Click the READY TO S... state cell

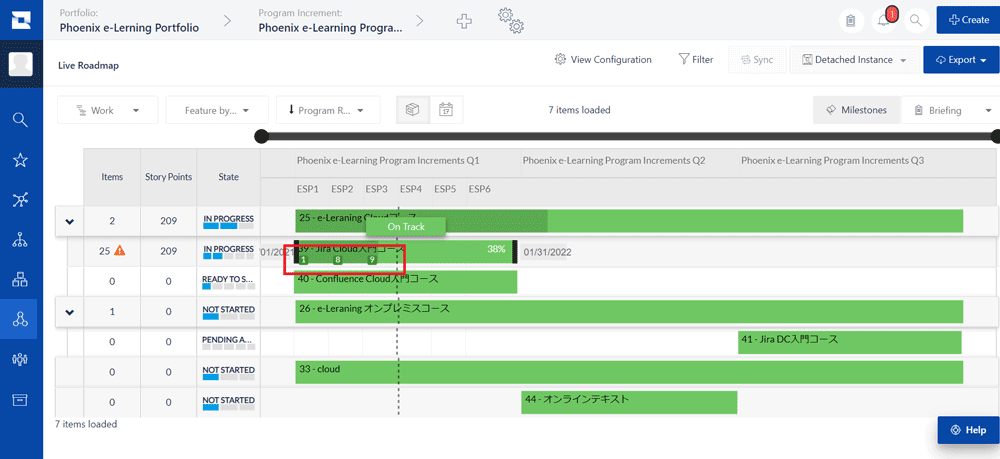coord(228,281)
